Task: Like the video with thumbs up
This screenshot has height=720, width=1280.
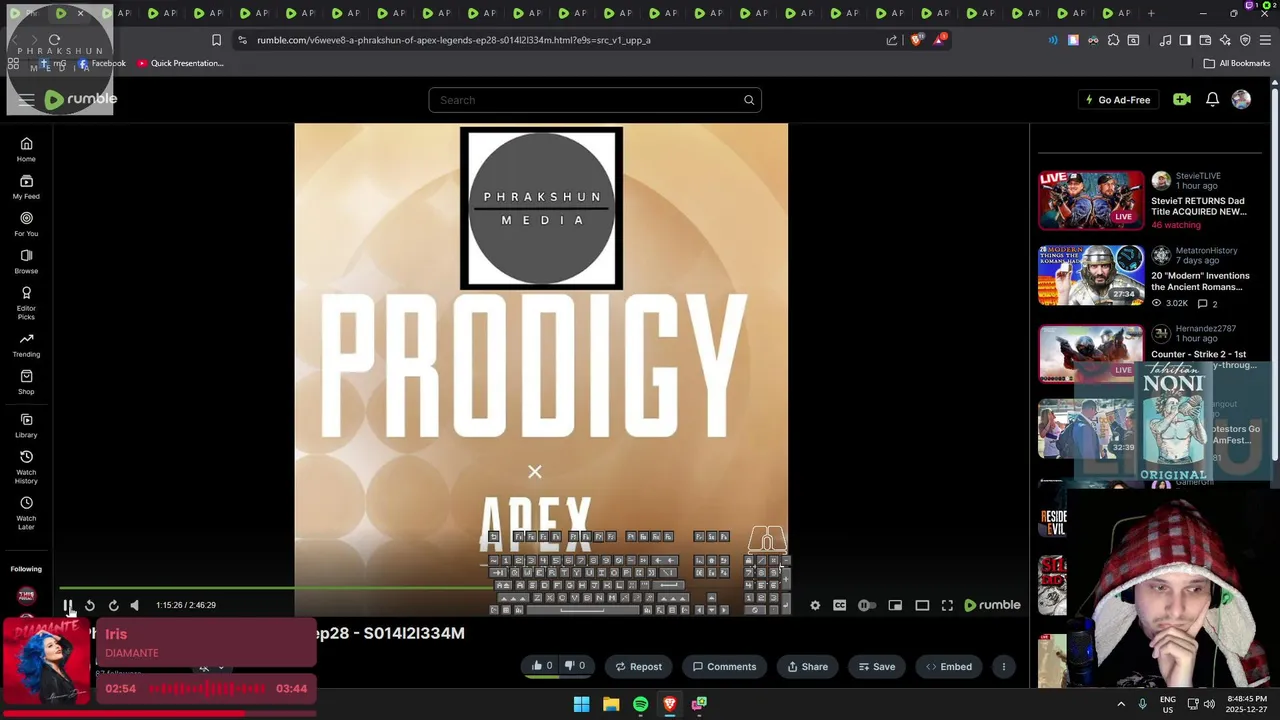Action: tap(542, 666)
